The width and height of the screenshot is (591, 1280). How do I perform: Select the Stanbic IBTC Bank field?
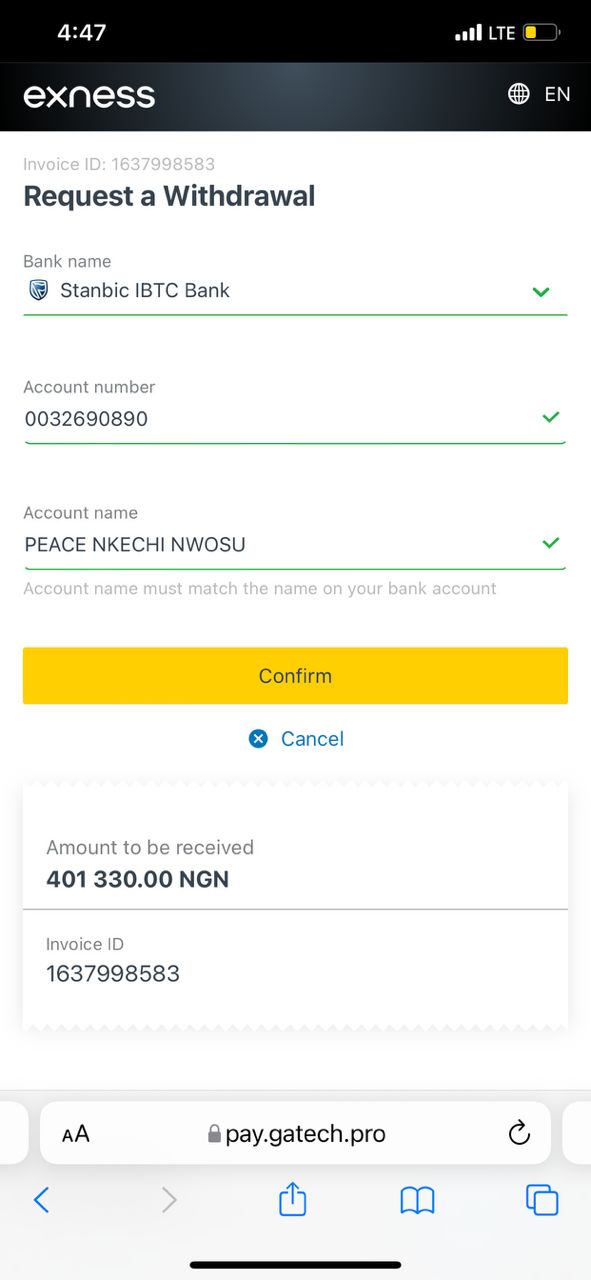pyautogui.click(x=295, y=291)
